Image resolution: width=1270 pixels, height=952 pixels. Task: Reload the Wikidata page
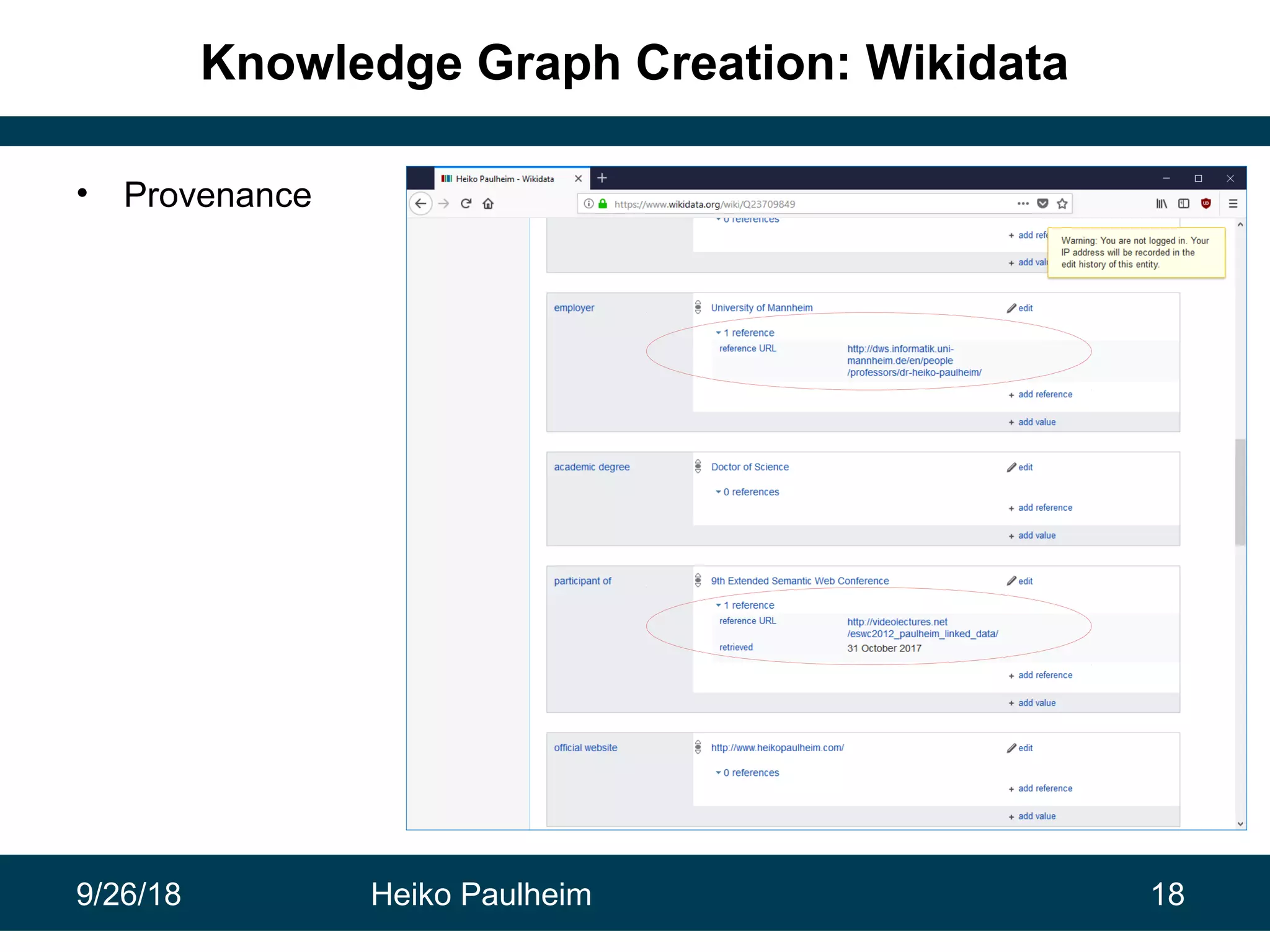point(466,204)
